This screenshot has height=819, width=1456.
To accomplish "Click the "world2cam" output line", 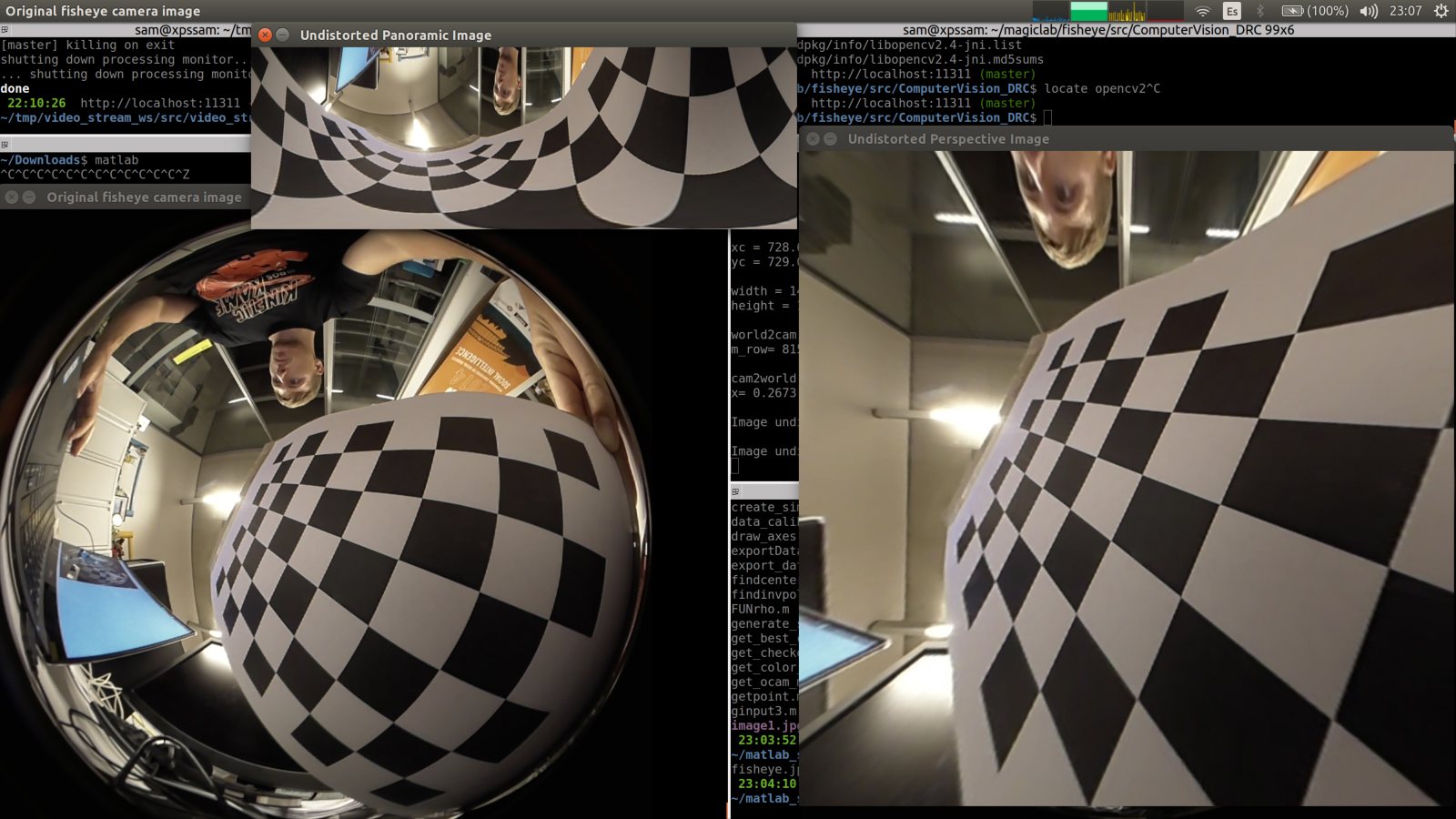I will tap(764, 334).
